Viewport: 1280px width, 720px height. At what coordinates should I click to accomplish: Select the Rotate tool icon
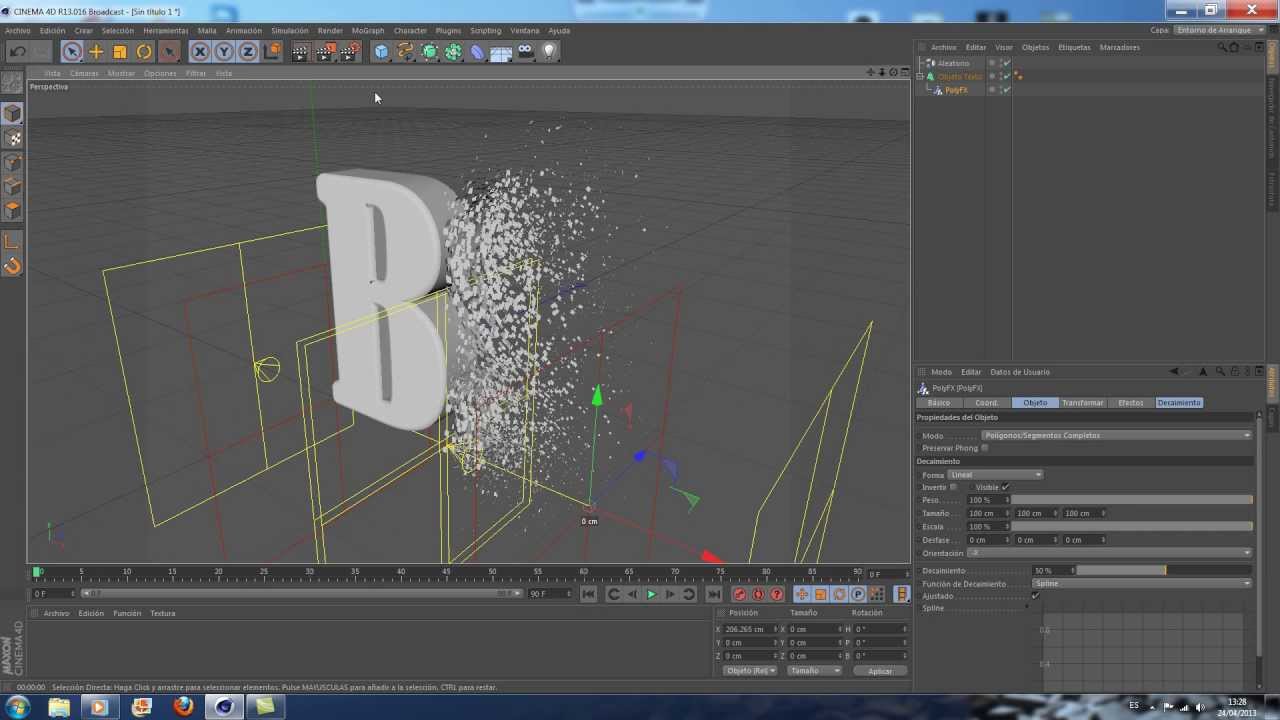tap(144, 52)
